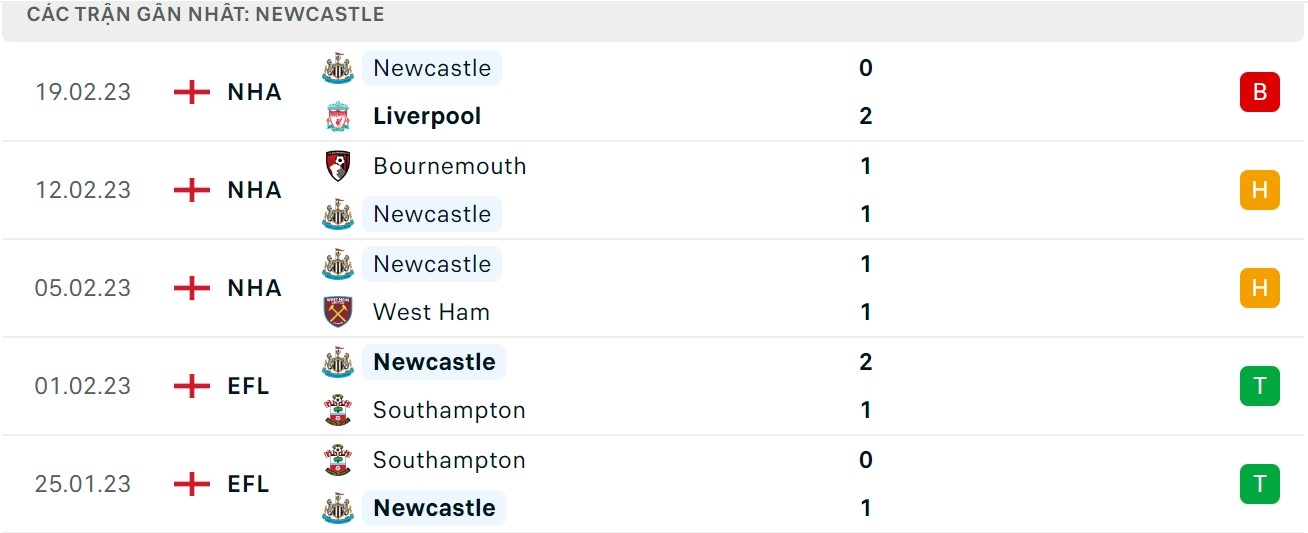Click Southampton crest in the 25.01.23 match
Screen dimensions: 1308x533
click(x=338, y=460)
